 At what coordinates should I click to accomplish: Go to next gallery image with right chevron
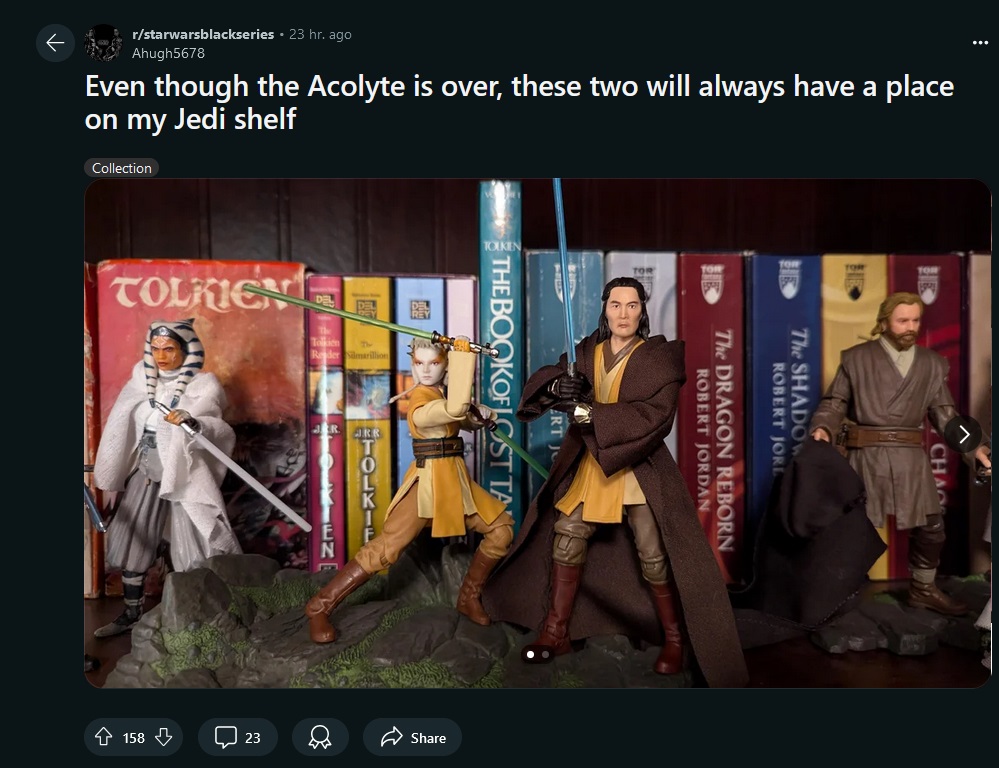pyautogui.click(x=963, y=435)
